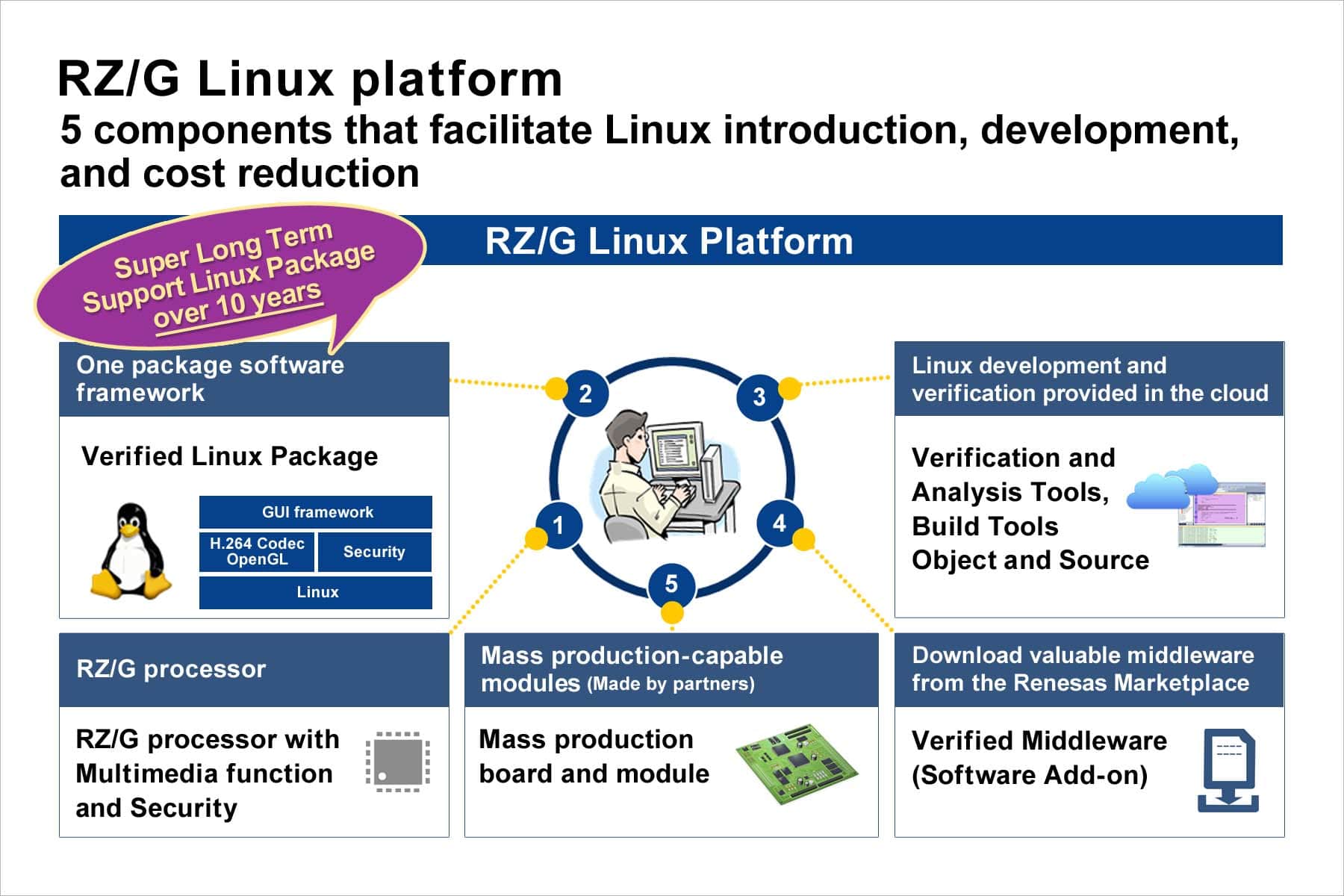Click the One package software framework header

click(x=254, y=379)
